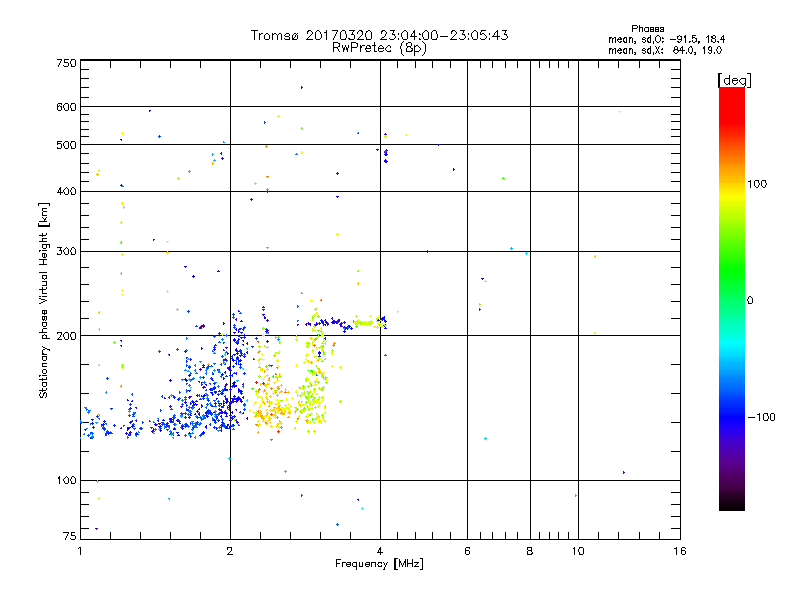Click the x-axis tick label '4'
Viewport: 800px width, 600px height.
coord(380,551)
